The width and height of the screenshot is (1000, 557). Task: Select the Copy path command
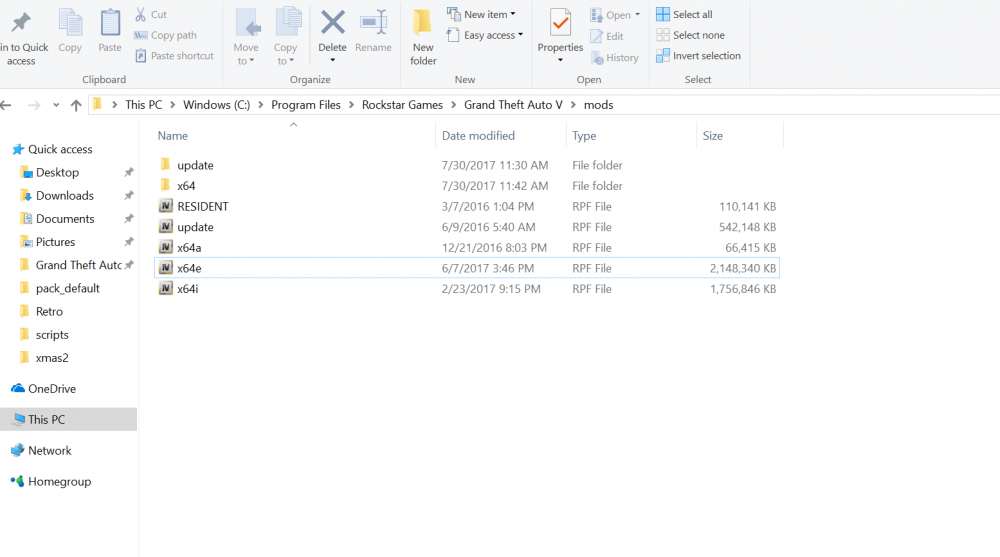point(165,35)
